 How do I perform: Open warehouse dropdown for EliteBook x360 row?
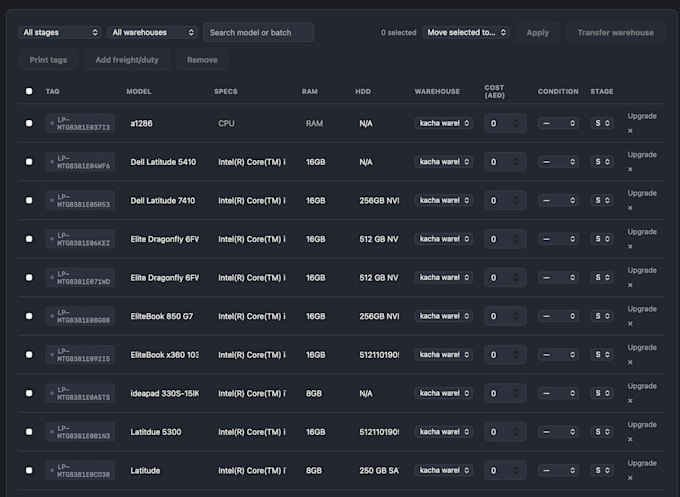click(x=444, y=355)
